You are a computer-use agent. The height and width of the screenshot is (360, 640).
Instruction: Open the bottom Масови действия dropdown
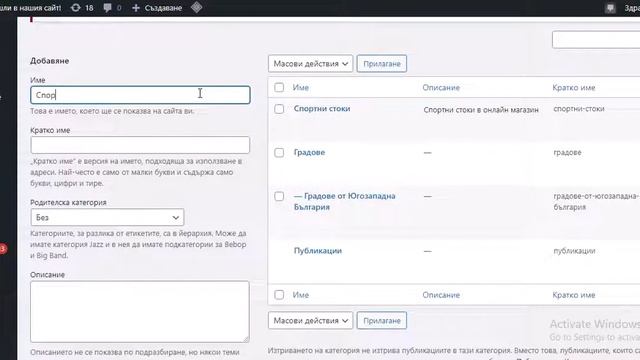(x=310, y=320)
